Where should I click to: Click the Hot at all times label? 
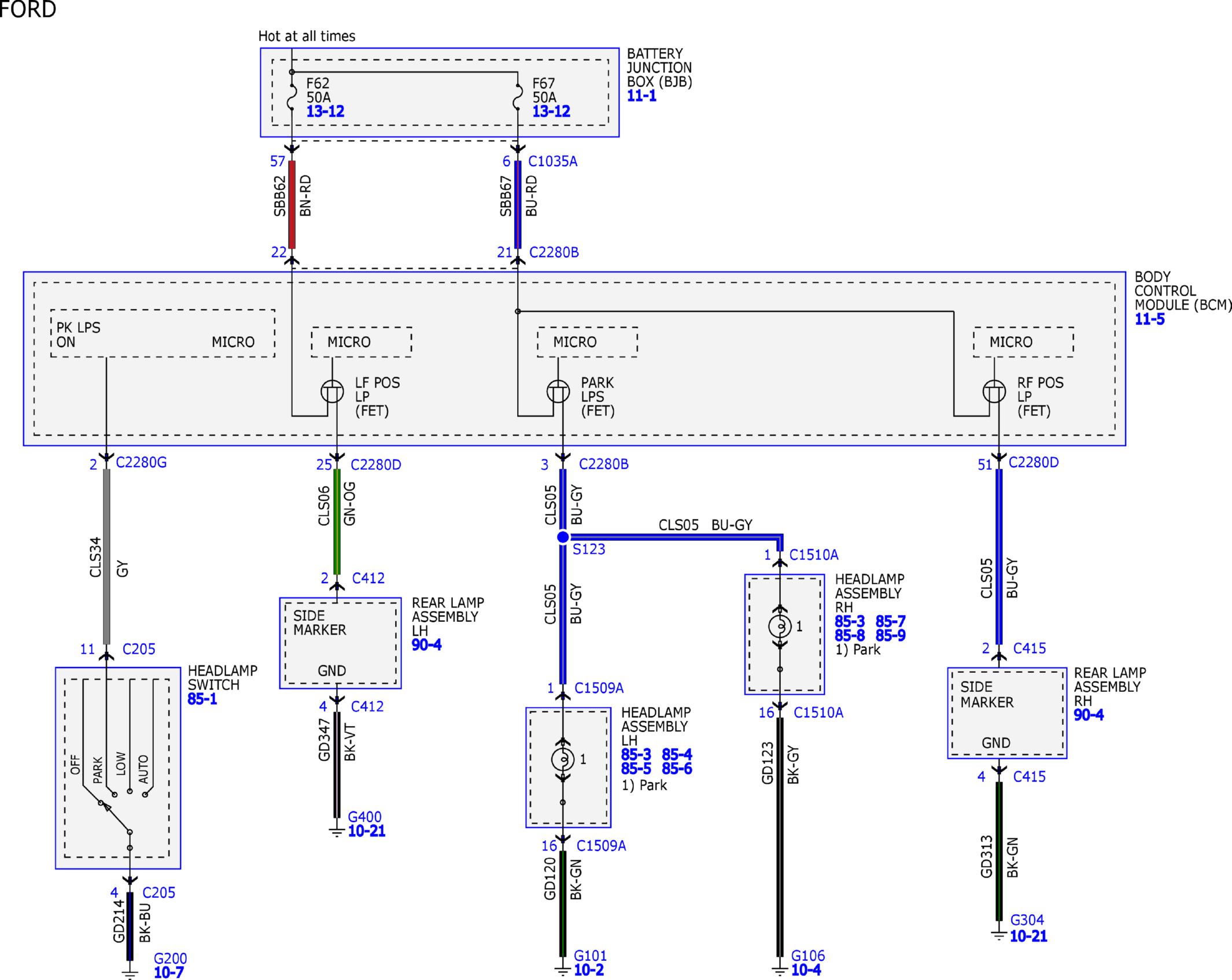point(307,36)
